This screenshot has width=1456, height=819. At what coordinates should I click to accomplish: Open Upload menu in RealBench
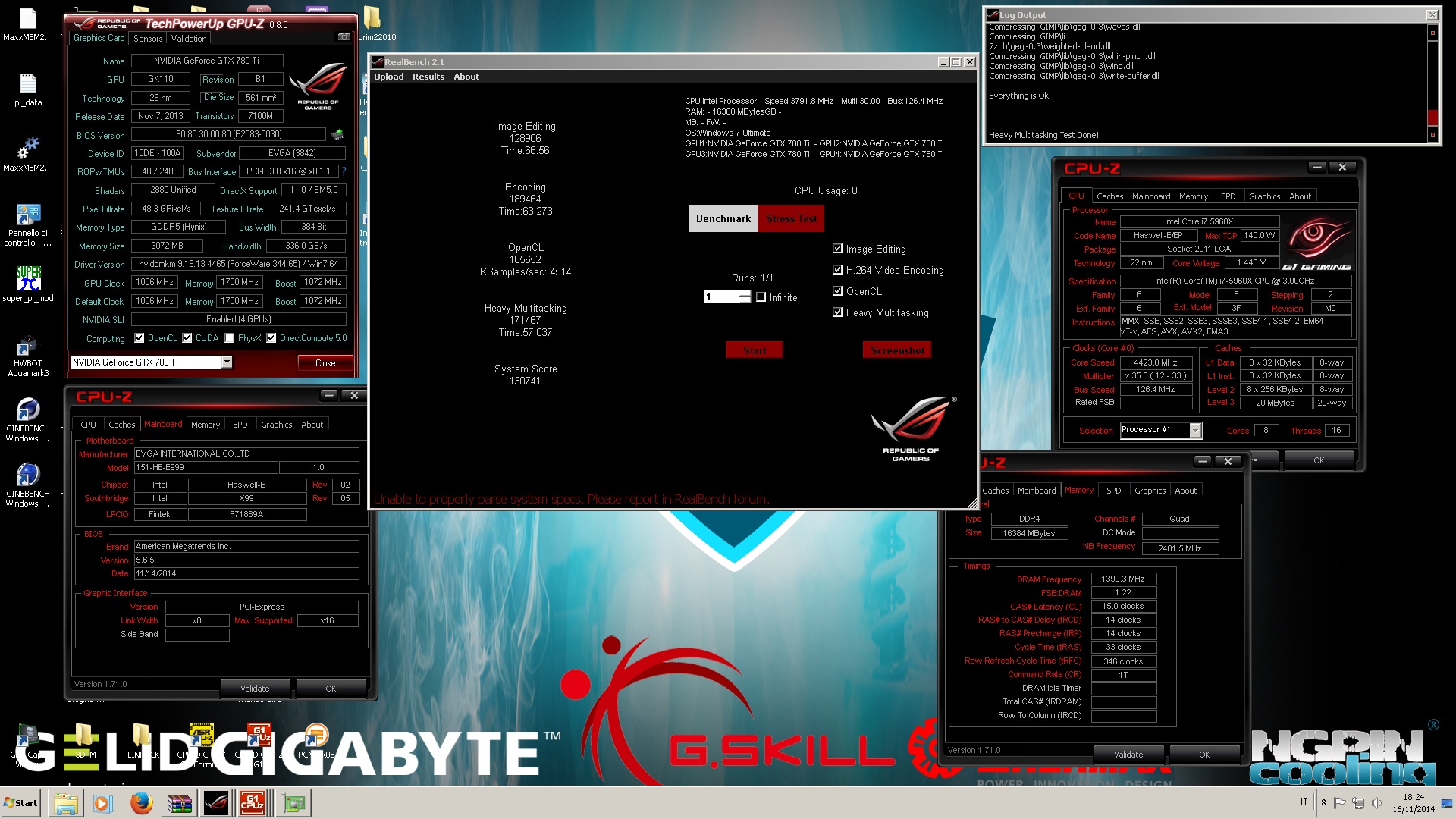pos(389,77)
